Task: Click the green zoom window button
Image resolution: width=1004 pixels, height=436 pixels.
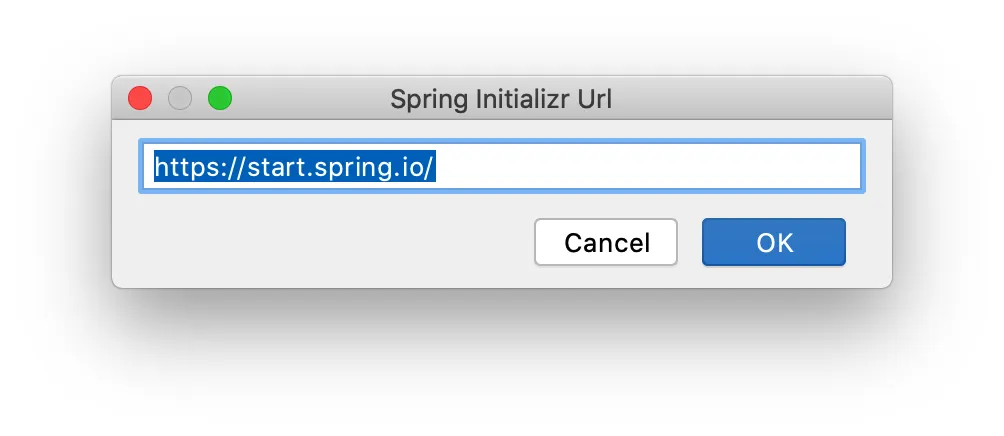Action: 220,99
